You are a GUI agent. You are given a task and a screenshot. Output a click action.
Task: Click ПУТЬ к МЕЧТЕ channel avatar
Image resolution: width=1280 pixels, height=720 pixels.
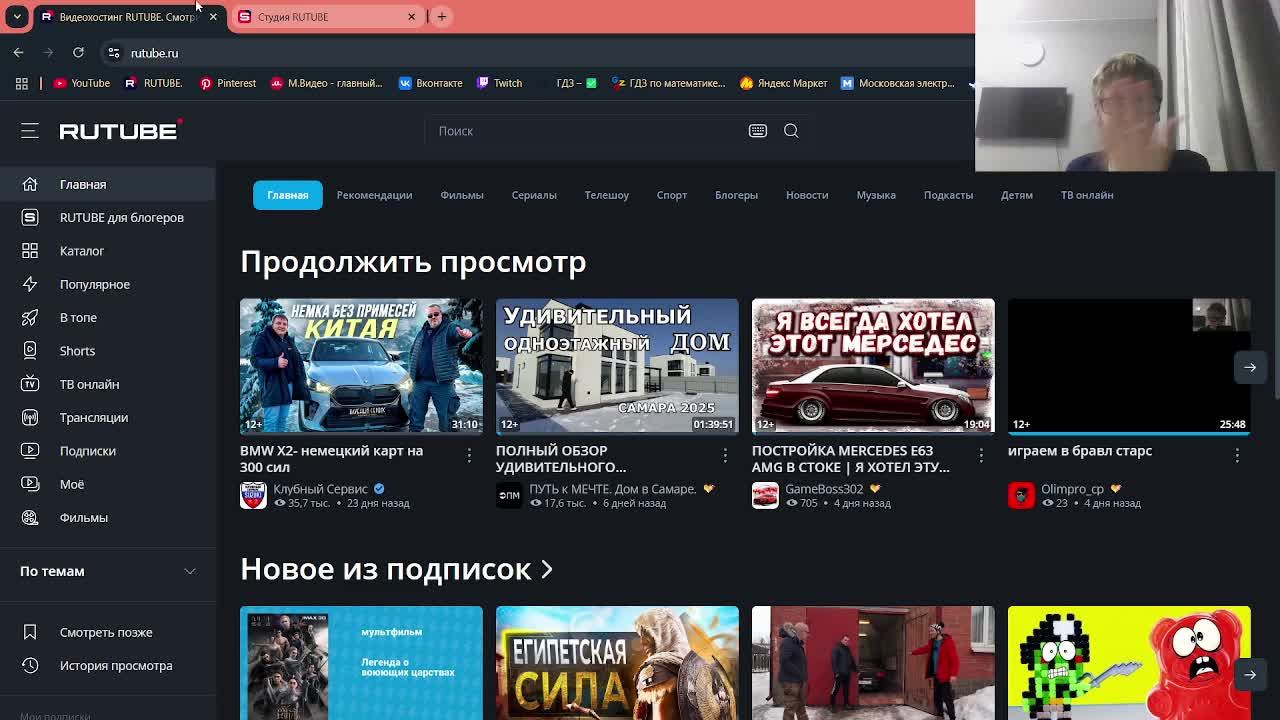coord(509,495)
